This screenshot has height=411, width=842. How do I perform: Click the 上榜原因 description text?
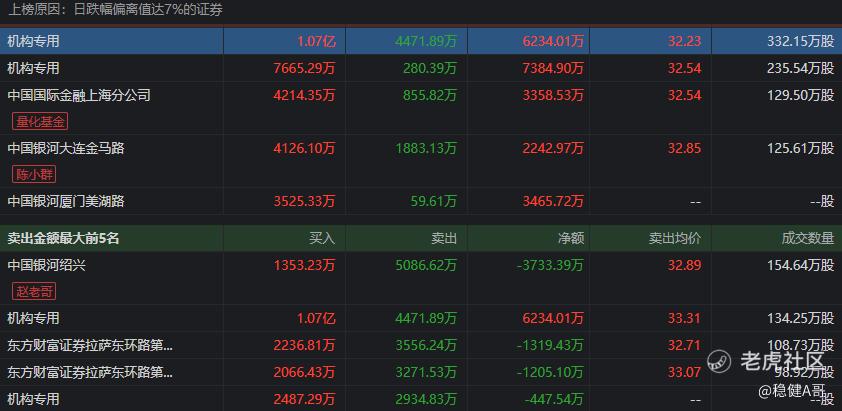click(x=115, y=10)
